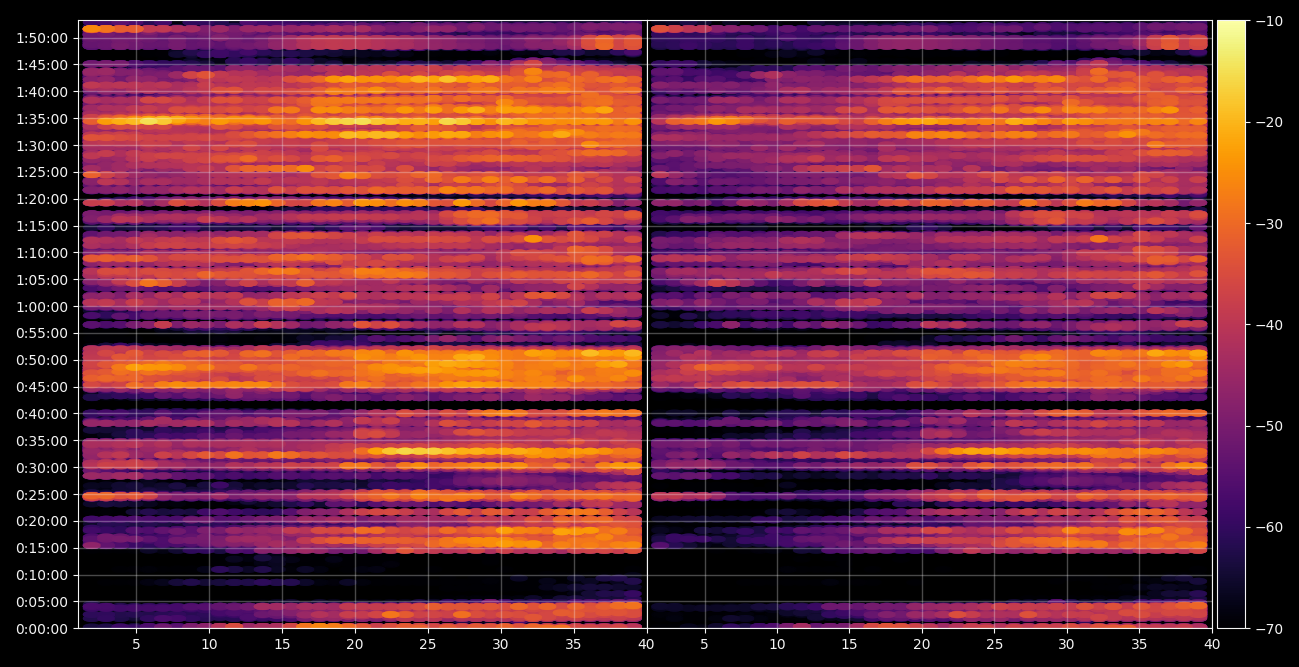The width and height of the screenshot is (1299, 667).
Task: Click x-axis label 35 of the left heatmap
Action: 574,645
